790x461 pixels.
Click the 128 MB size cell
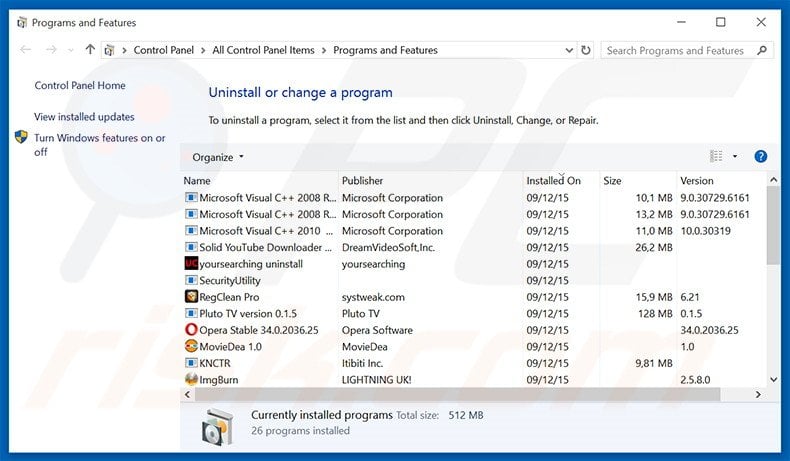tap(655, 314)
